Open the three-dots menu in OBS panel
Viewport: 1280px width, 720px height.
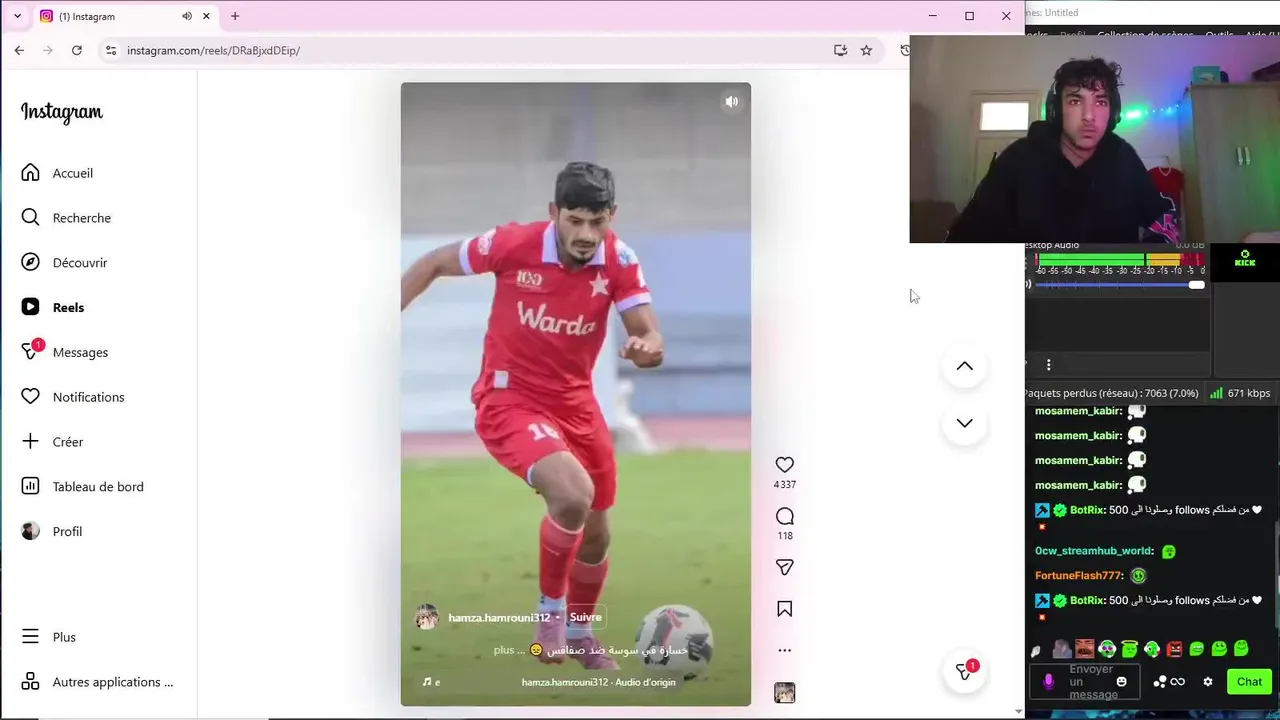pos(1048,365)
